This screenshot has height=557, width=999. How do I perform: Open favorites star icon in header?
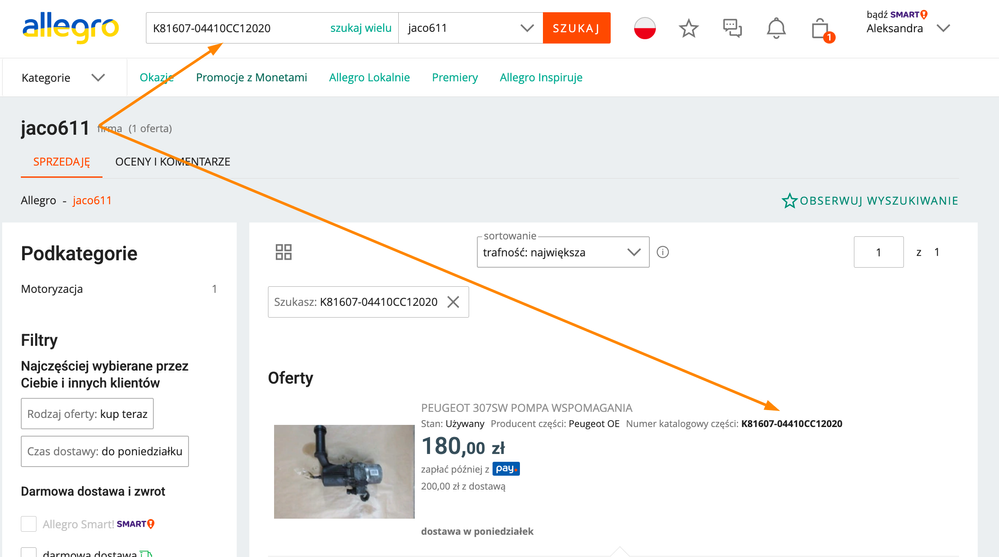click(689, 28)
